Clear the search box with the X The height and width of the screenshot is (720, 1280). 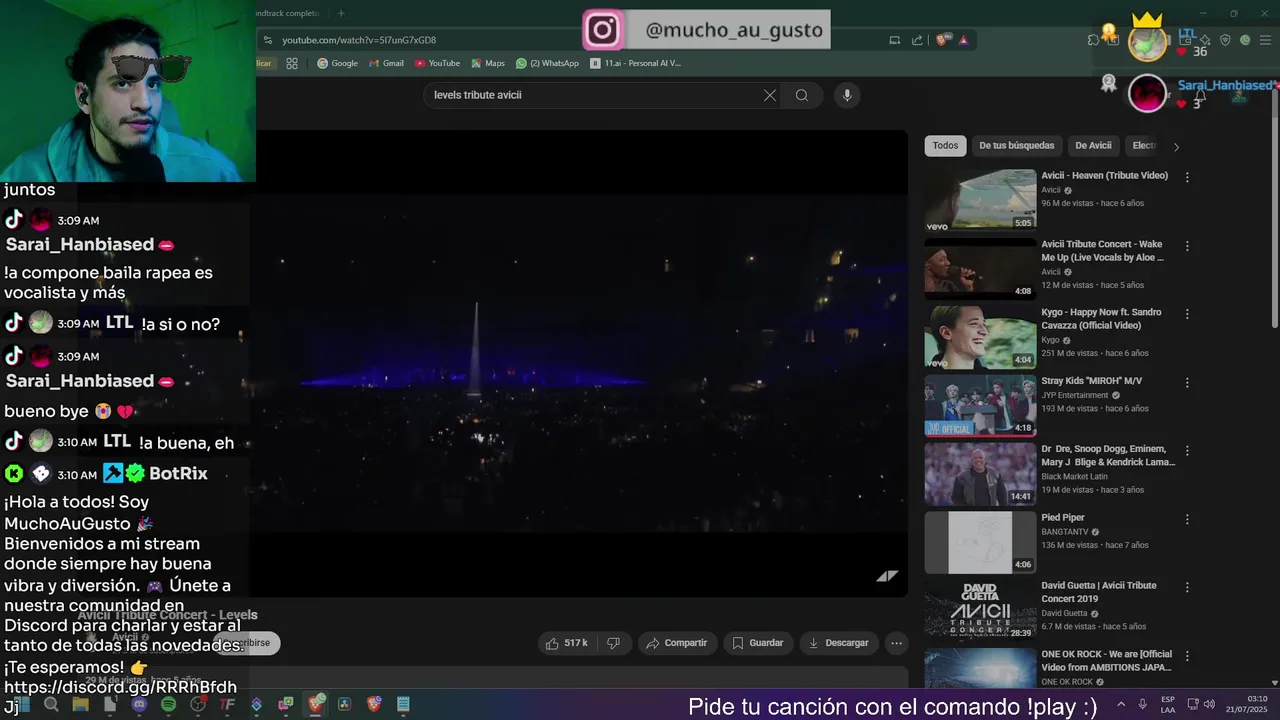(x=770, y=95)
